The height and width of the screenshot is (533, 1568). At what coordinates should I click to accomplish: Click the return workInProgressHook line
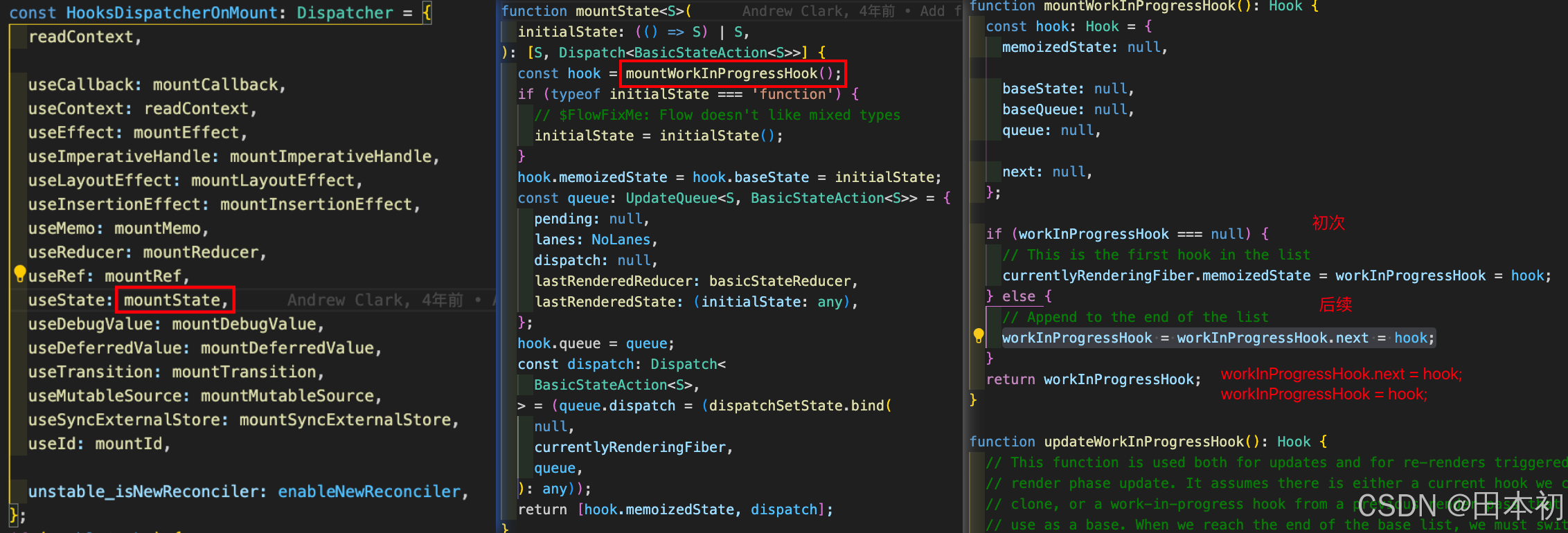click(1093, 379)
